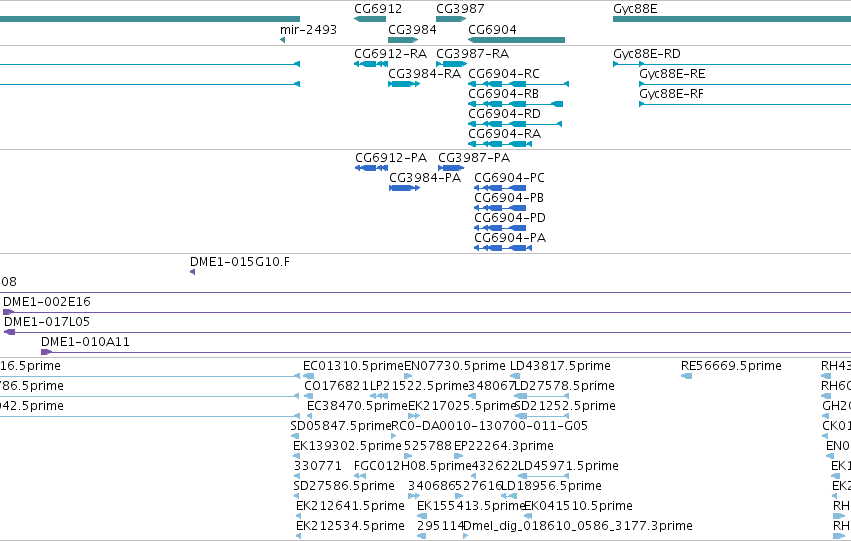Click the EK217025.5prime label

pos(462,406)
